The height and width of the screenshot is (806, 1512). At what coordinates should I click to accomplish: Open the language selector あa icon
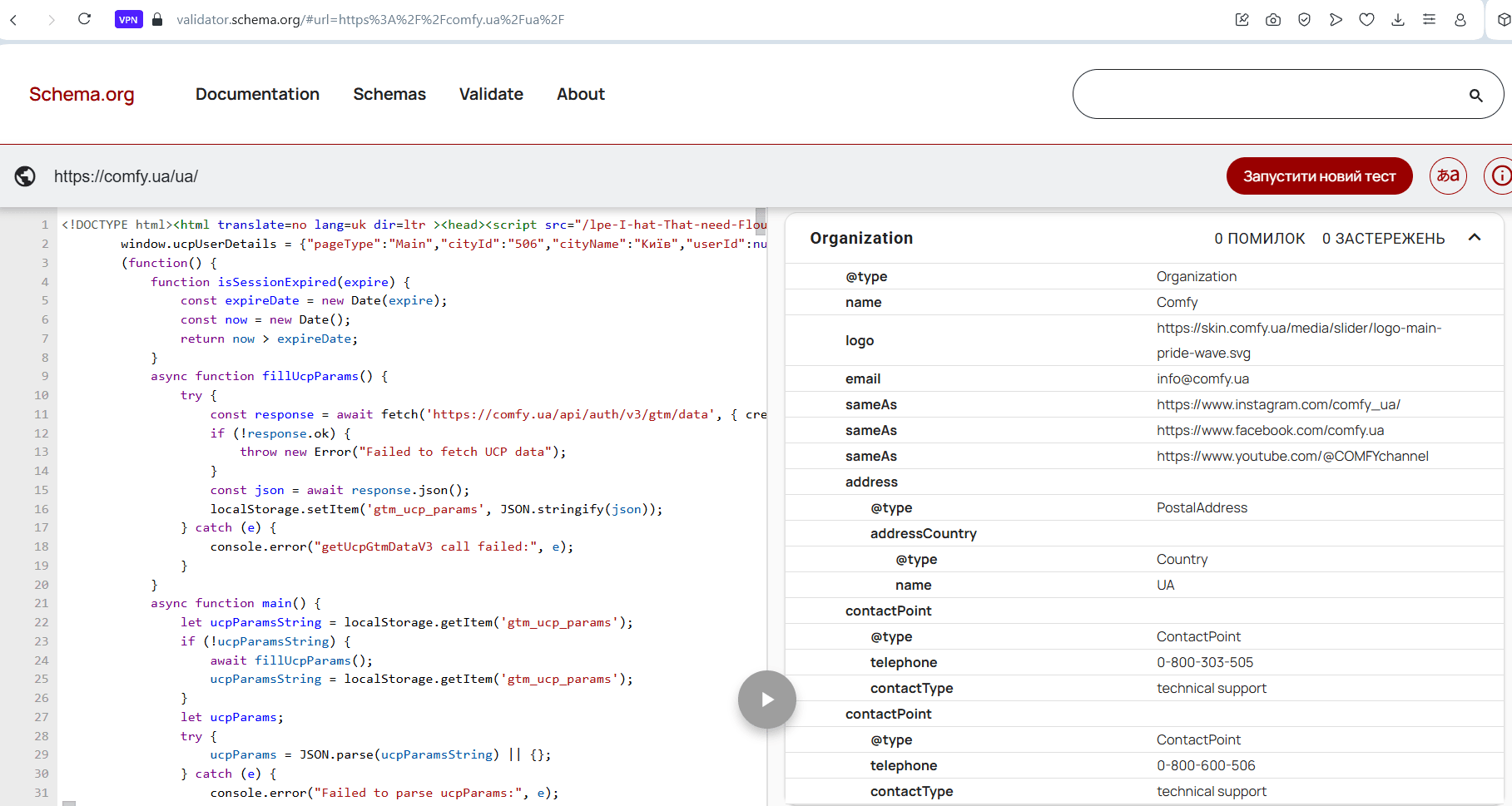[1448, 176]
